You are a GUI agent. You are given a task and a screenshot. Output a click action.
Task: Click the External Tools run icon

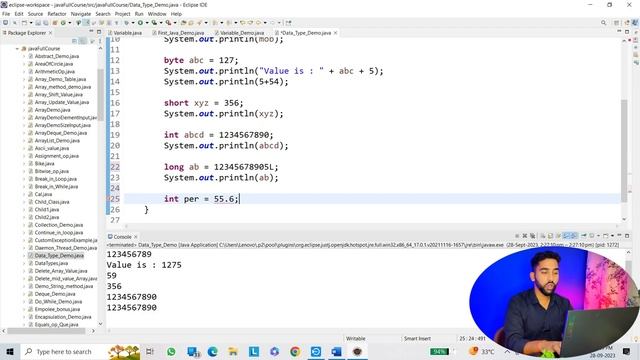pyautogui.click(x=168, y=23)
